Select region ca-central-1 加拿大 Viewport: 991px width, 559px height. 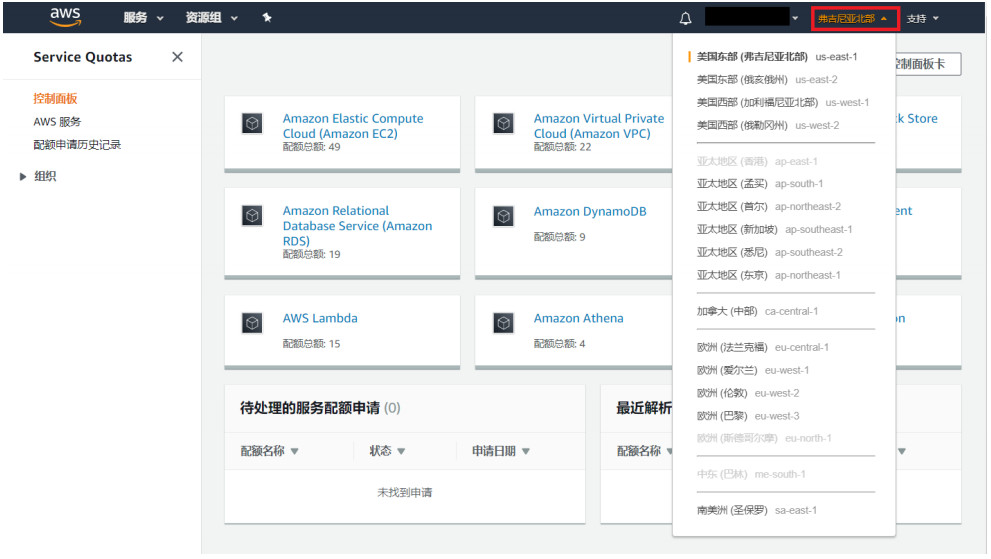(x=757, y=311)
